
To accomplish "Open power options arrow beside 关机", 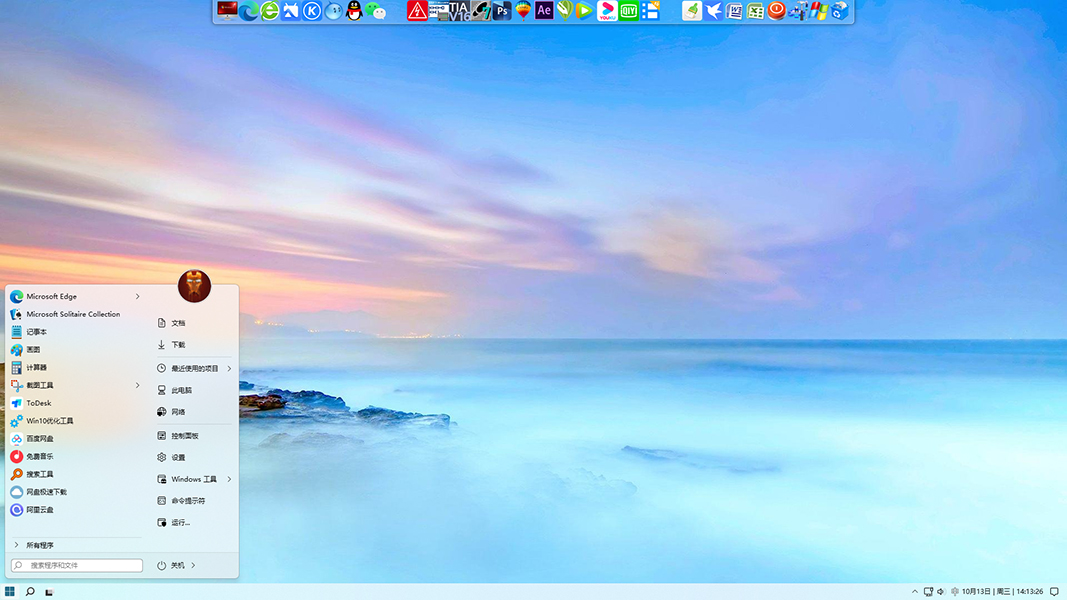I will [193, 566].
